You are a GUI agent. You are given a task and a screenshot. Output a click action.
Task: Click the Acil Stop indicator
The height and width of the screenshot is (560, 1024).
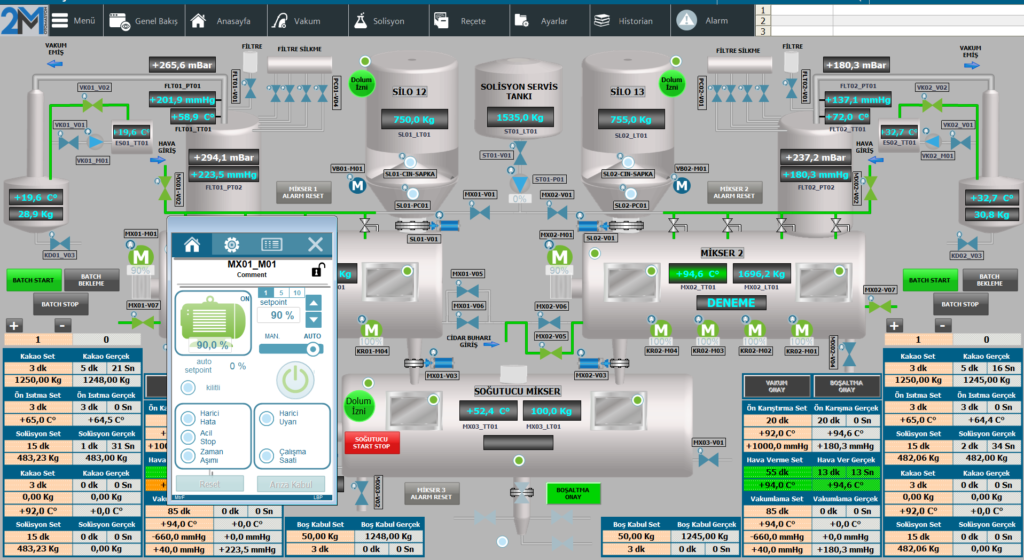click(x=188, y=437)
